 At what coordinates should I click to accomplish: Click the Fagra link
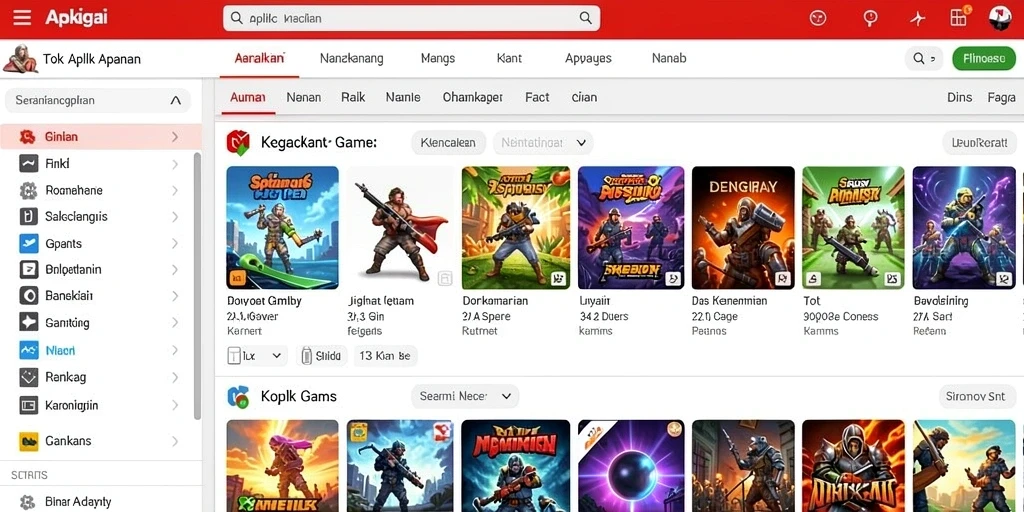click(1001, 97)
